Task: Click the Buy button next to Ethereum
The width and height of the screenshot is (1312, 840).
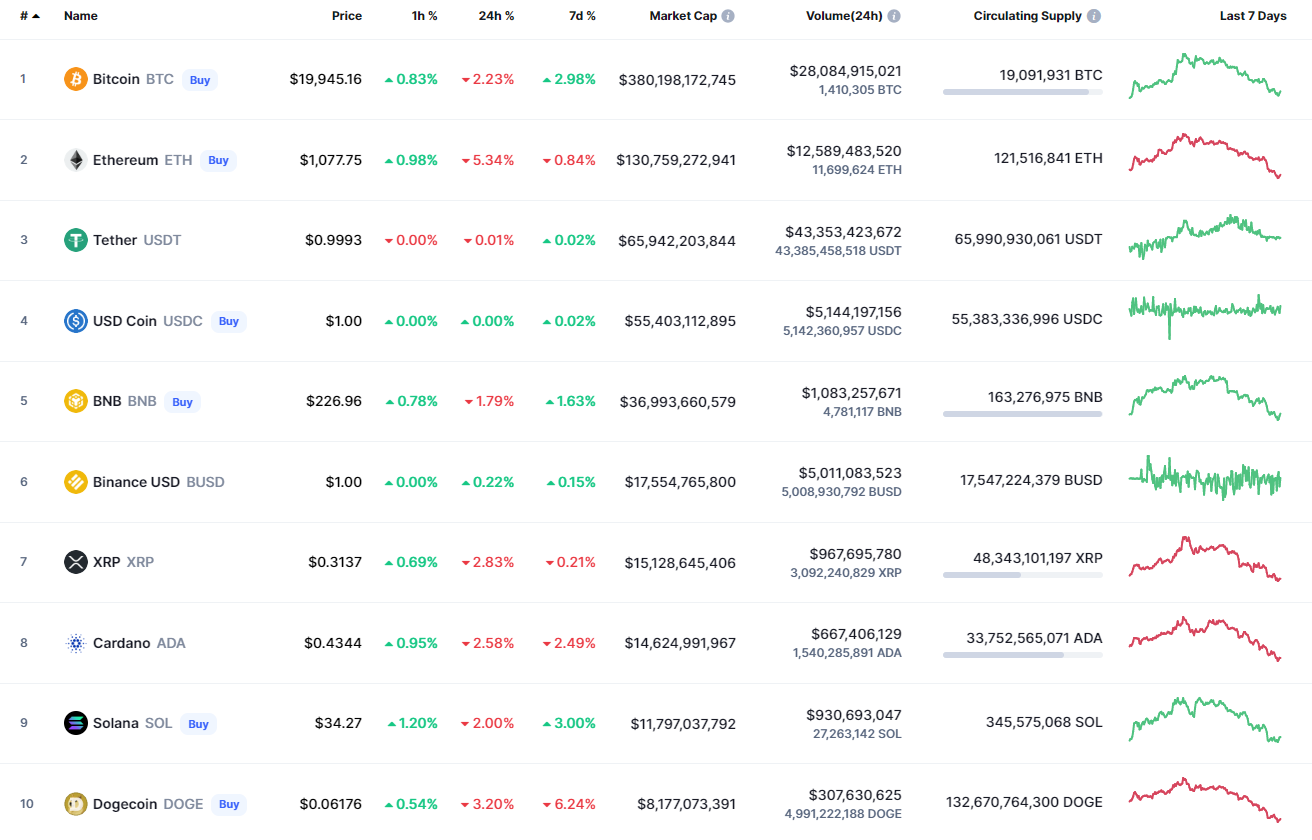Action: click(218, 160)
